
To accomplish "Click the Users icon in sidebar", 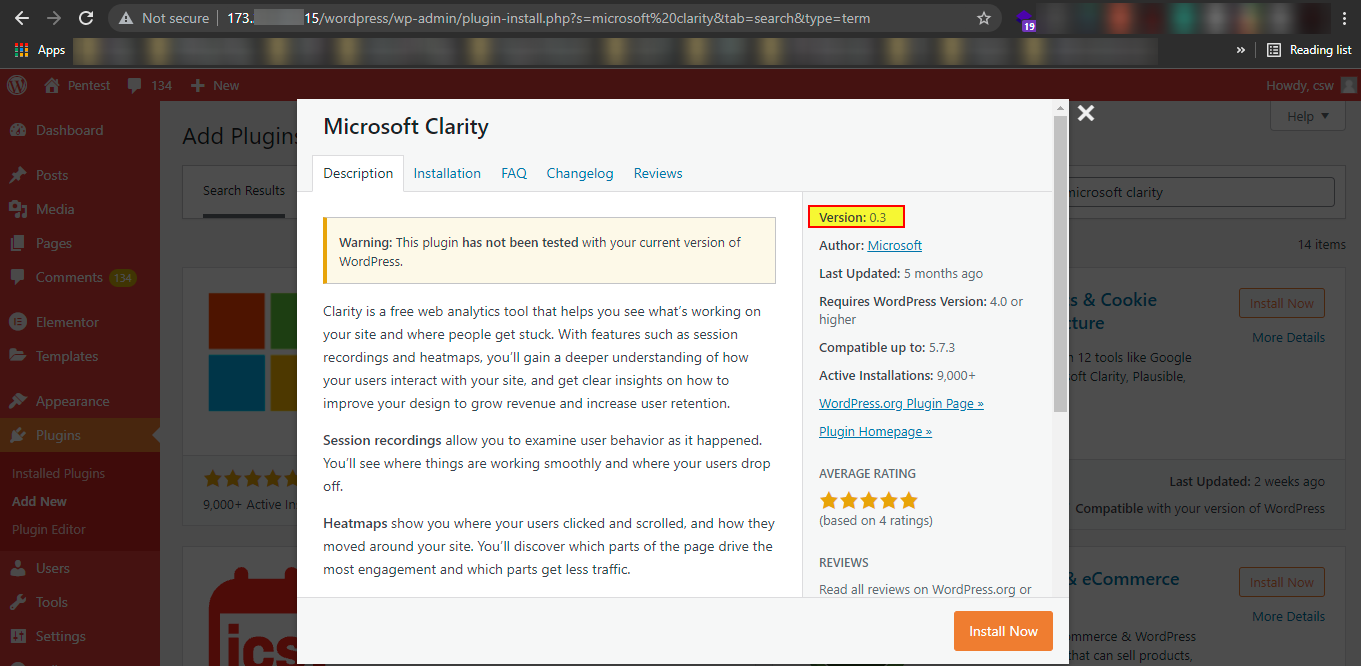I will (x=18, y=568).
